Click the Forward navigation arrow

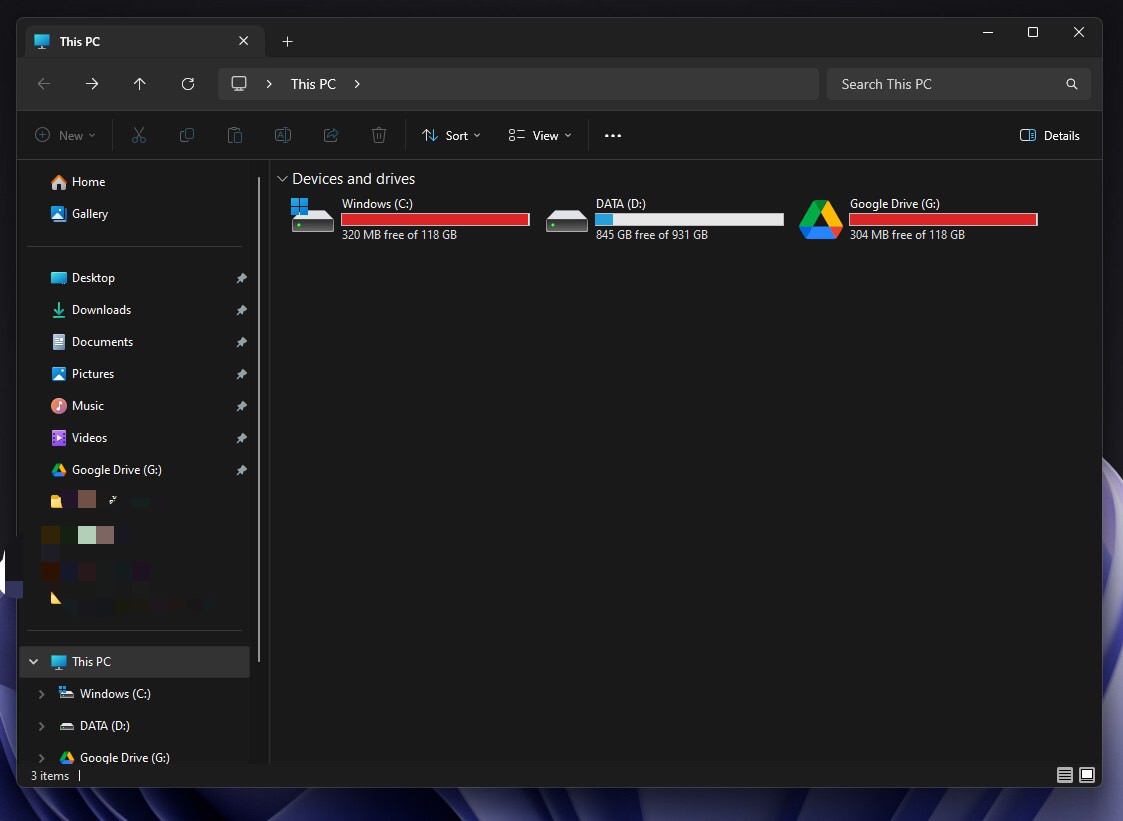[x=92, y=84]
